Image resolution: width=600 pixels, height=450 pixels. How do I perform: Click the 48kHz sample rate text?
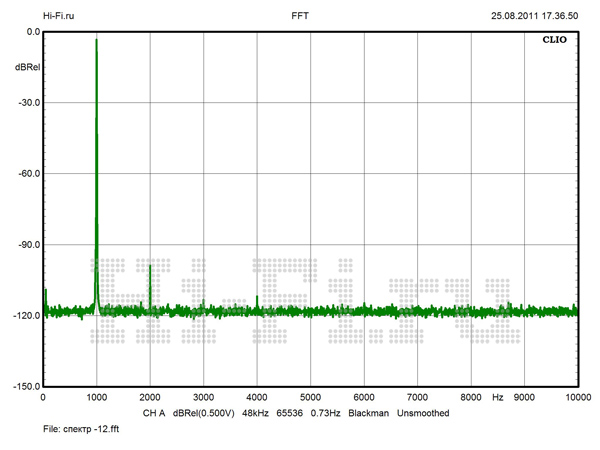click(x=258, y=413)
